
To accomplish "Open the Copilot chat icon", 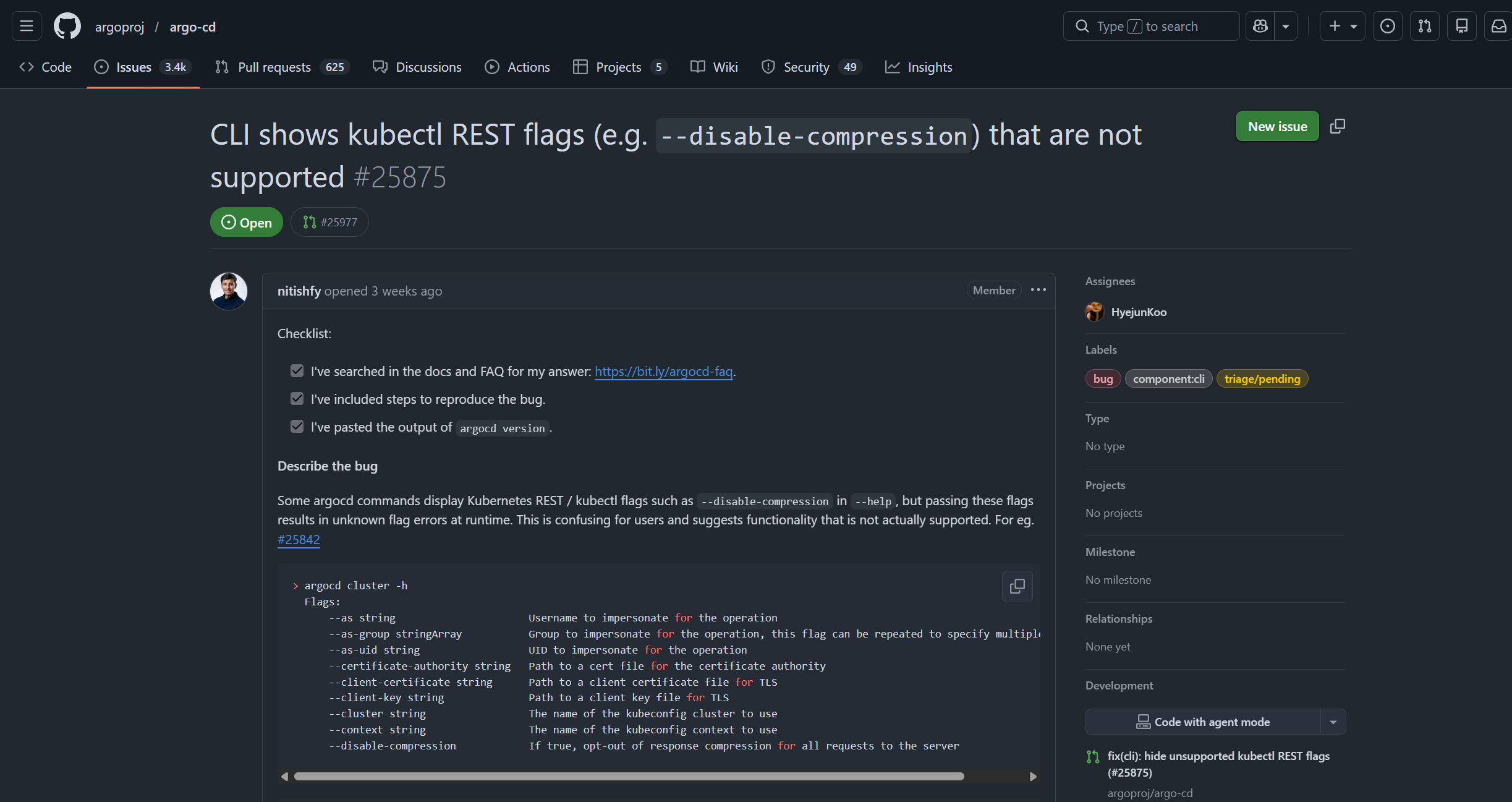I will pos(1260,26).
